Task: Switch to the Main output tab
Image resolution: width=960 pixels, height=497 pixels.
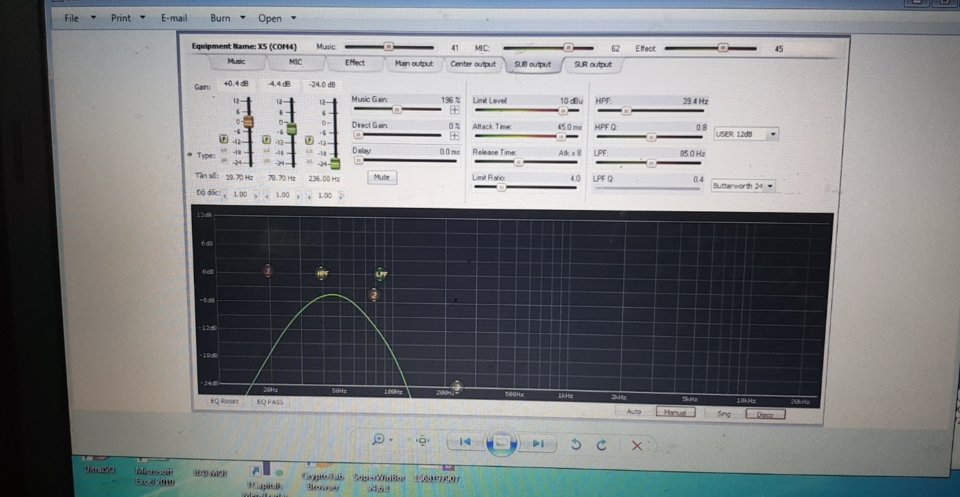Action: (413, 64)
